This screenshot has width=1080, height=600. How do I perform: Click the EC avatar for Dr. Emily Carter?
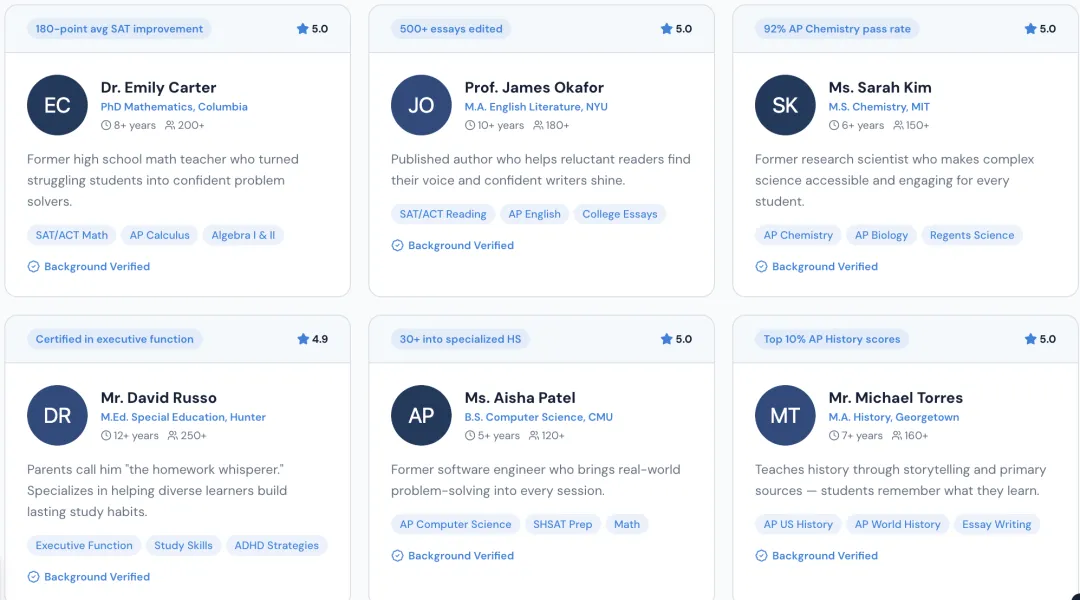click(57, 105)
